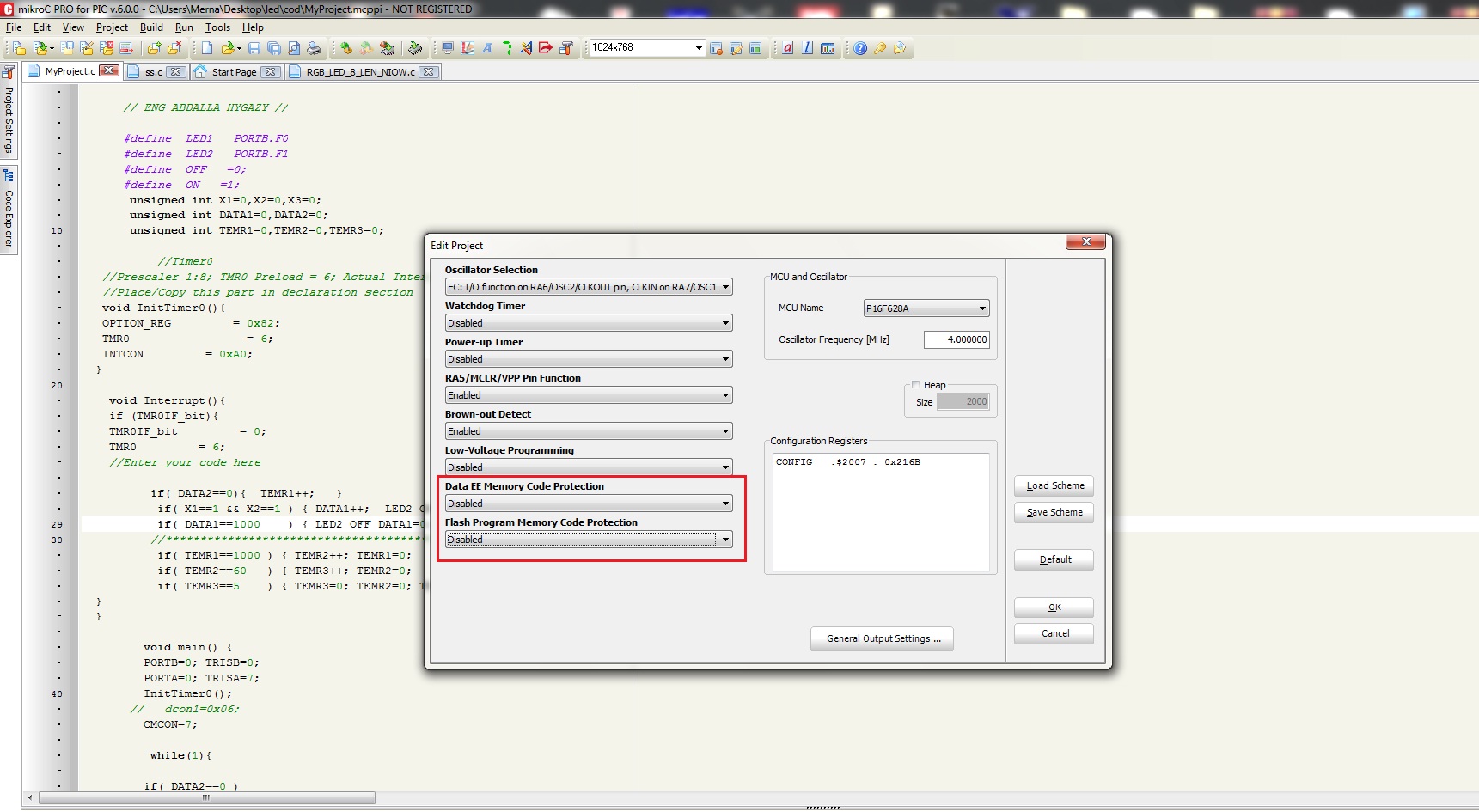Click the blue Help question mark icon
1479x812 pixels.
click(x=860, y=48)
